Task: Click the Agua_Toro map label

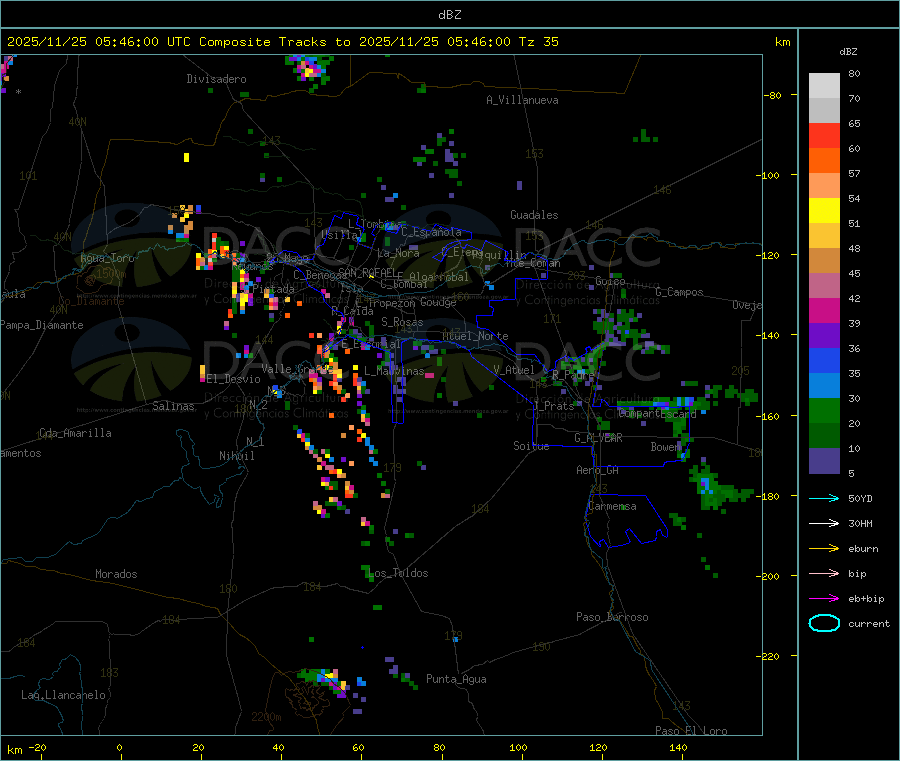Action: coord(107,258)
